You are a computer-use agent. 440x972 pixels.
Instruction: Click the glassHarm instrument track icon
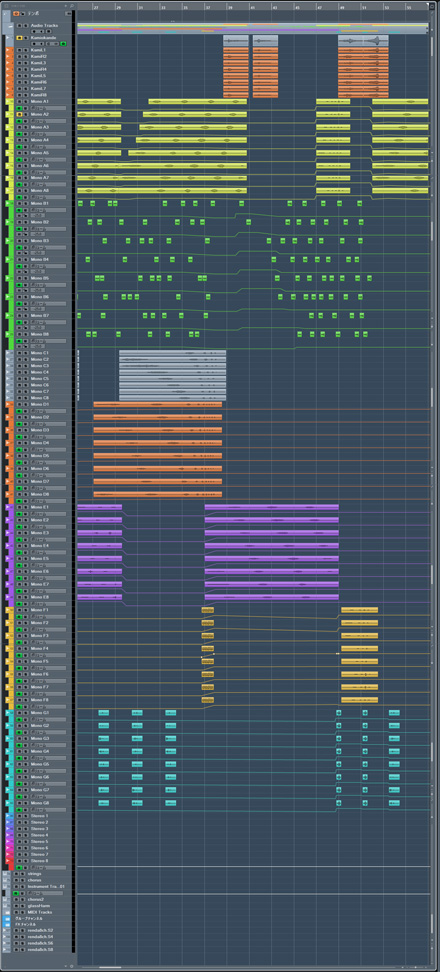point(7,906)
